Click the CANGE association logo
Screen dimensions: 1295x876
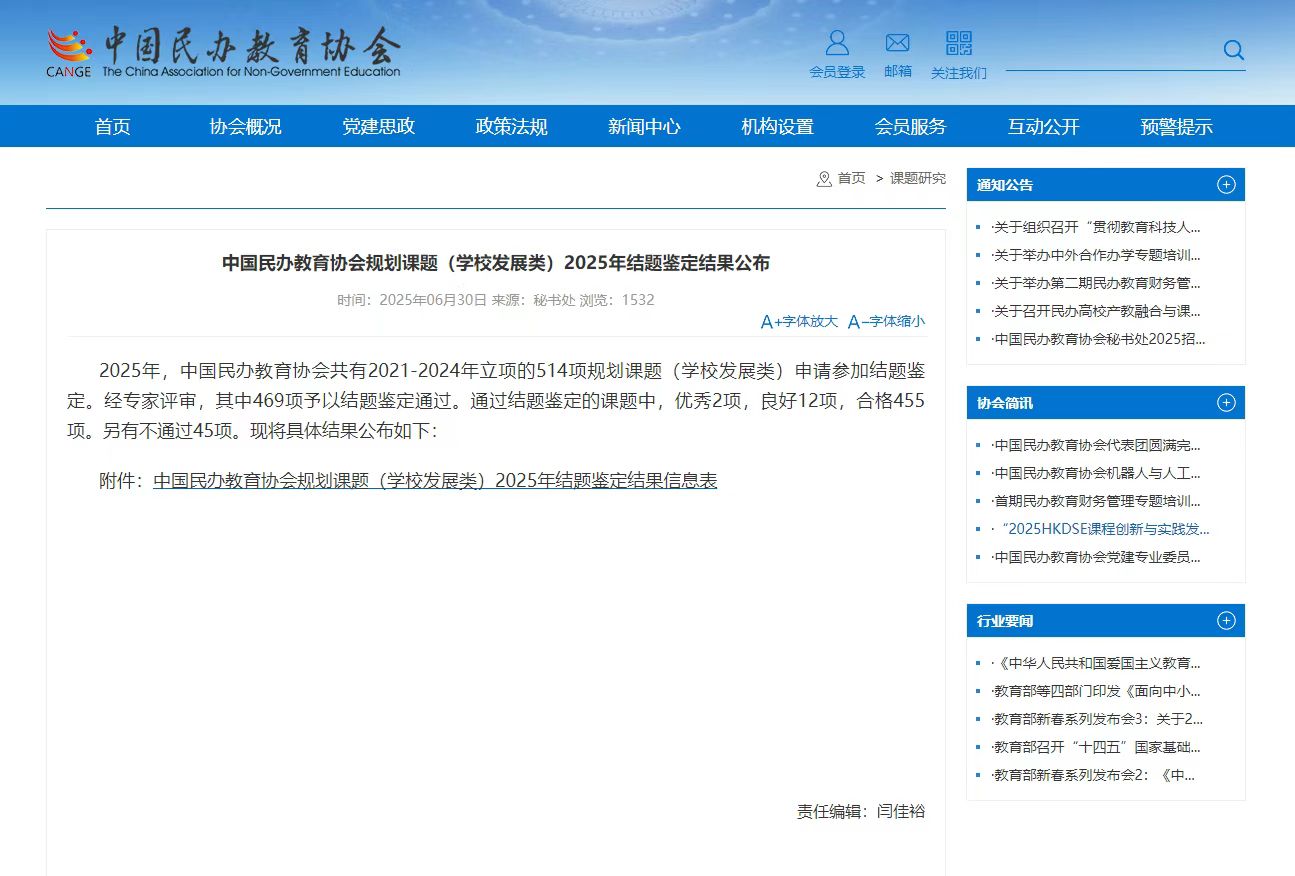[x=223, y=52]
